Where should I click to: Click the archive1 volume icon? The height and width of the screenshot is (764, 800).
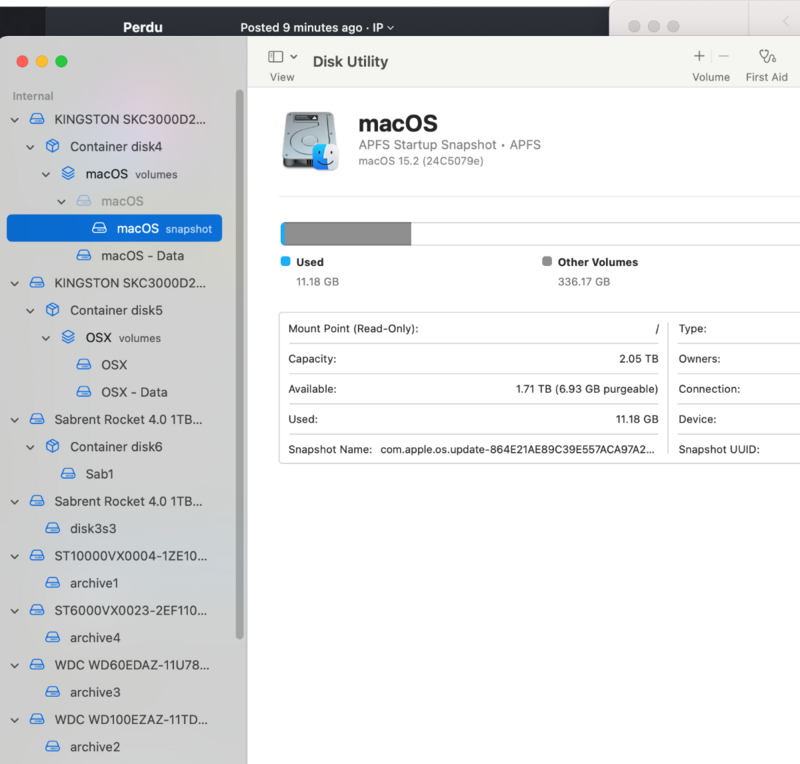pos(53,583)
